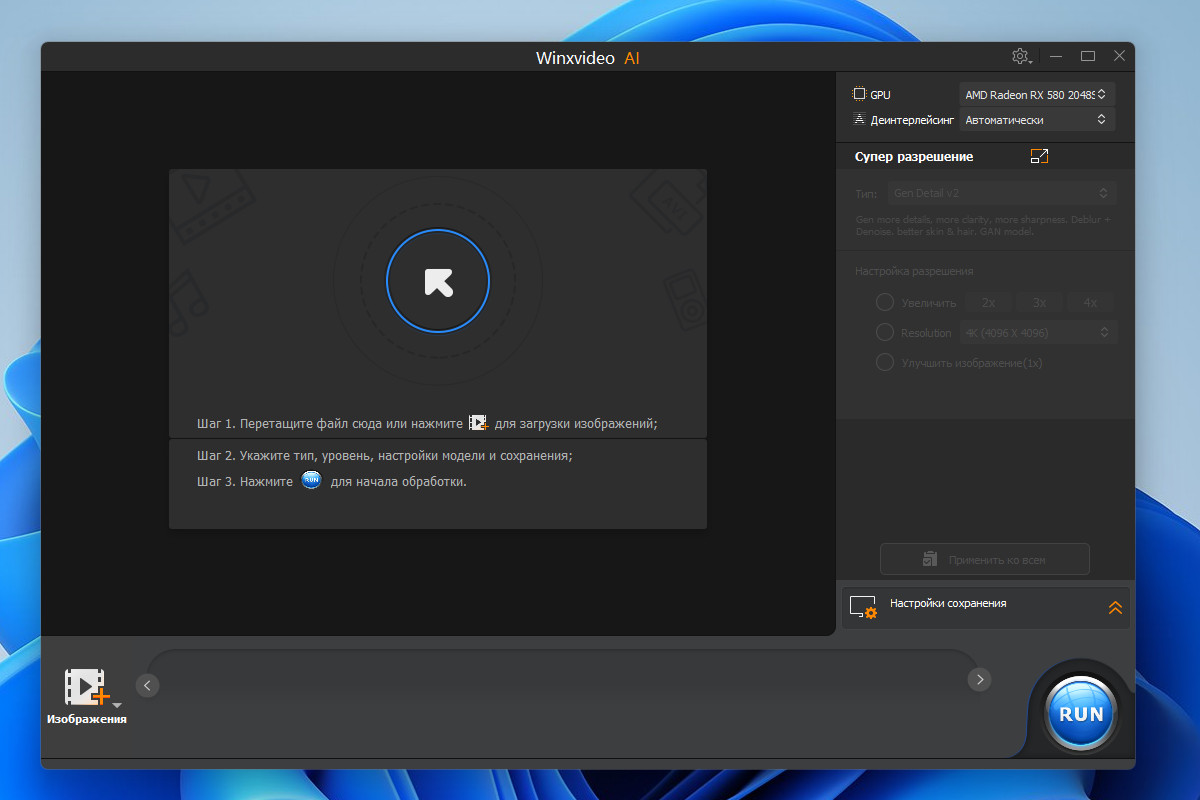Choose the 2x upscale option
This screenshot has height=800, width=1200.
(988, 302)
